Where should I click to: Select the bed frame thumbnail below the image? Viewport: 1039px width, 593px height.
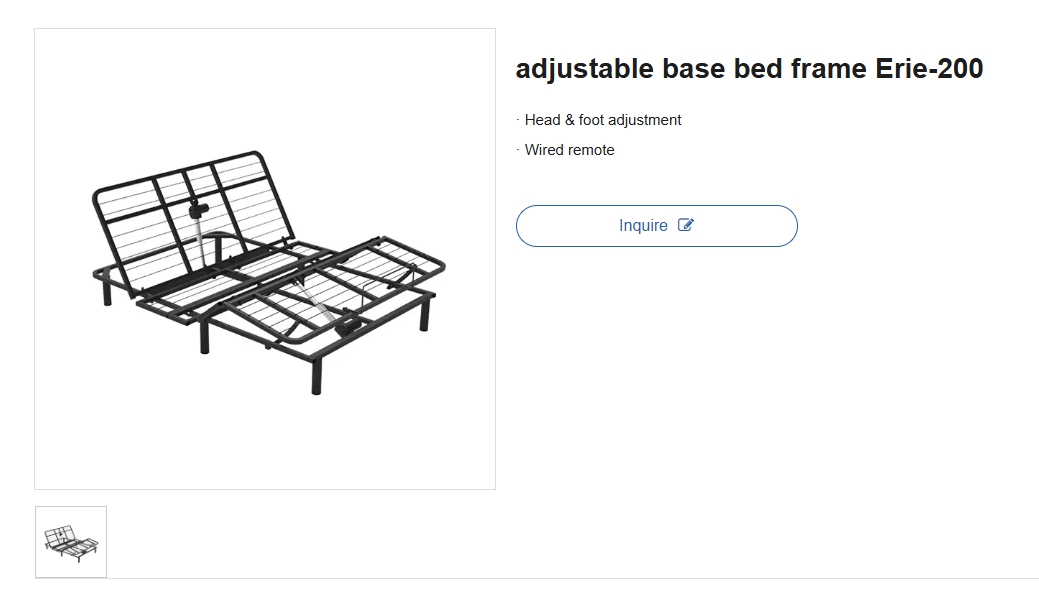coord(71,542)
